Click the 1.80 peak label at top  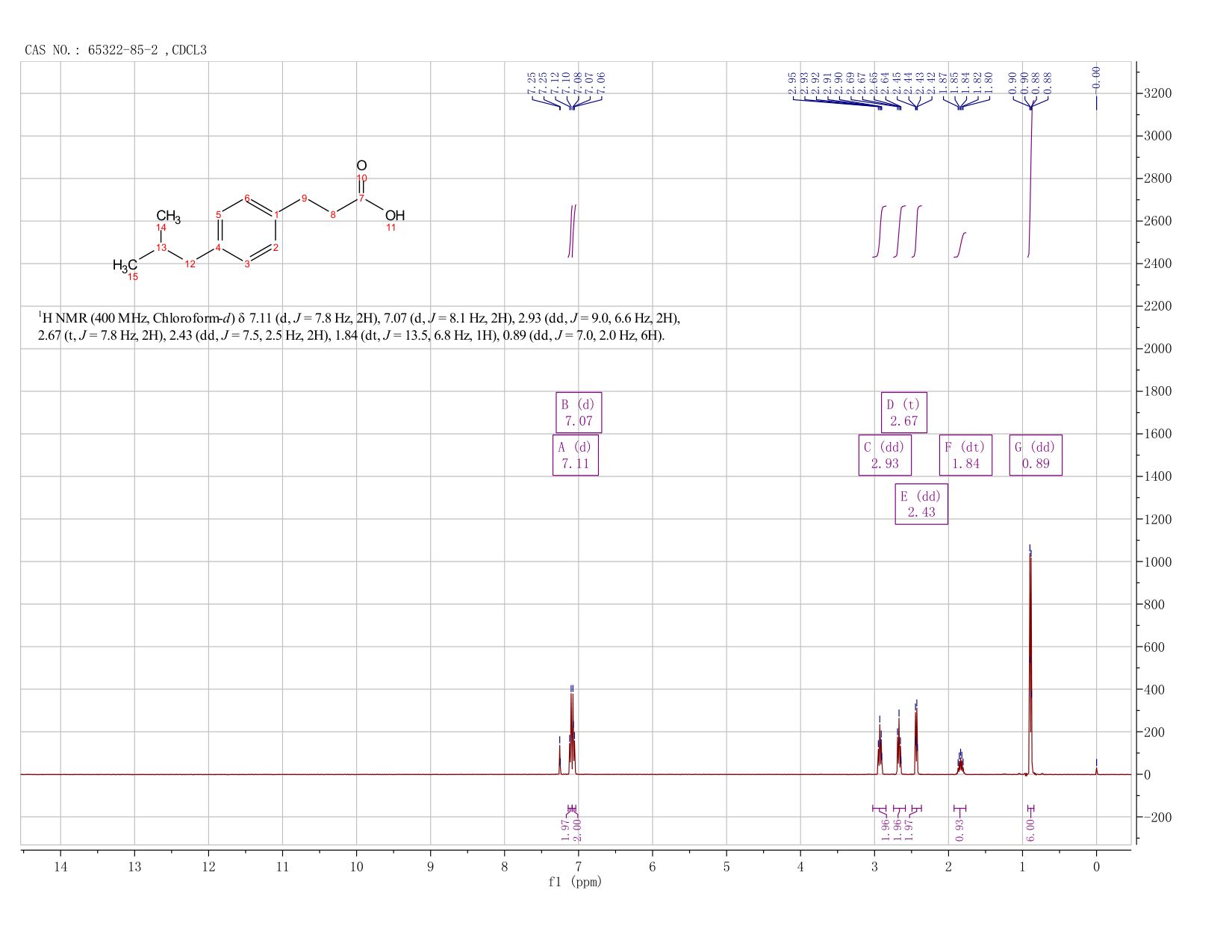coord(989,82)
